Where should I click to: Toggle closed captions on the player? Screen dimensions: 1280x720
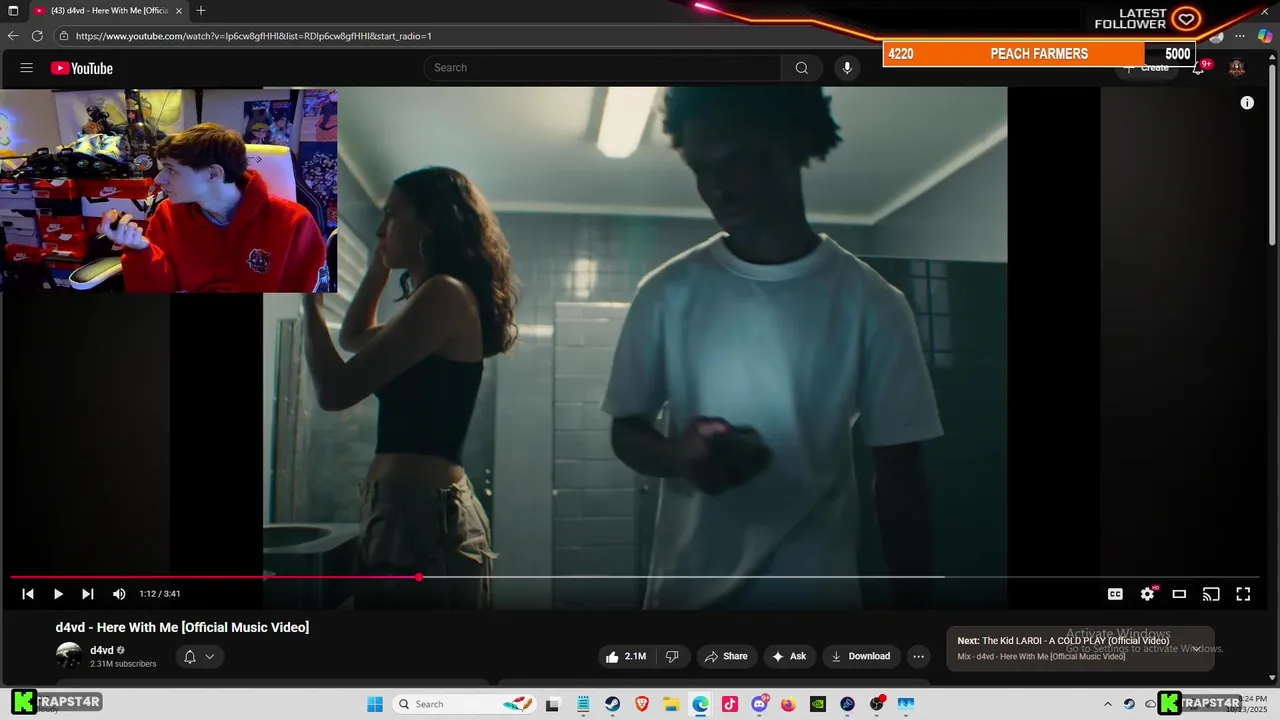1115,594
